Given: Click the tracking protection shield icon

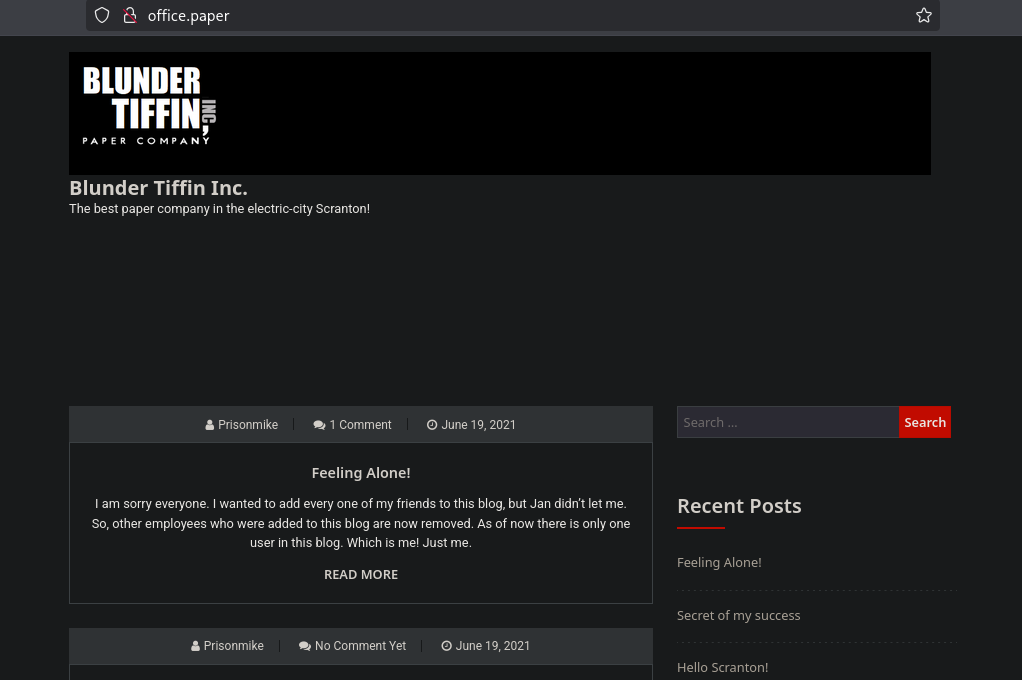Looking at the screenshot, I should click(102, 15).
